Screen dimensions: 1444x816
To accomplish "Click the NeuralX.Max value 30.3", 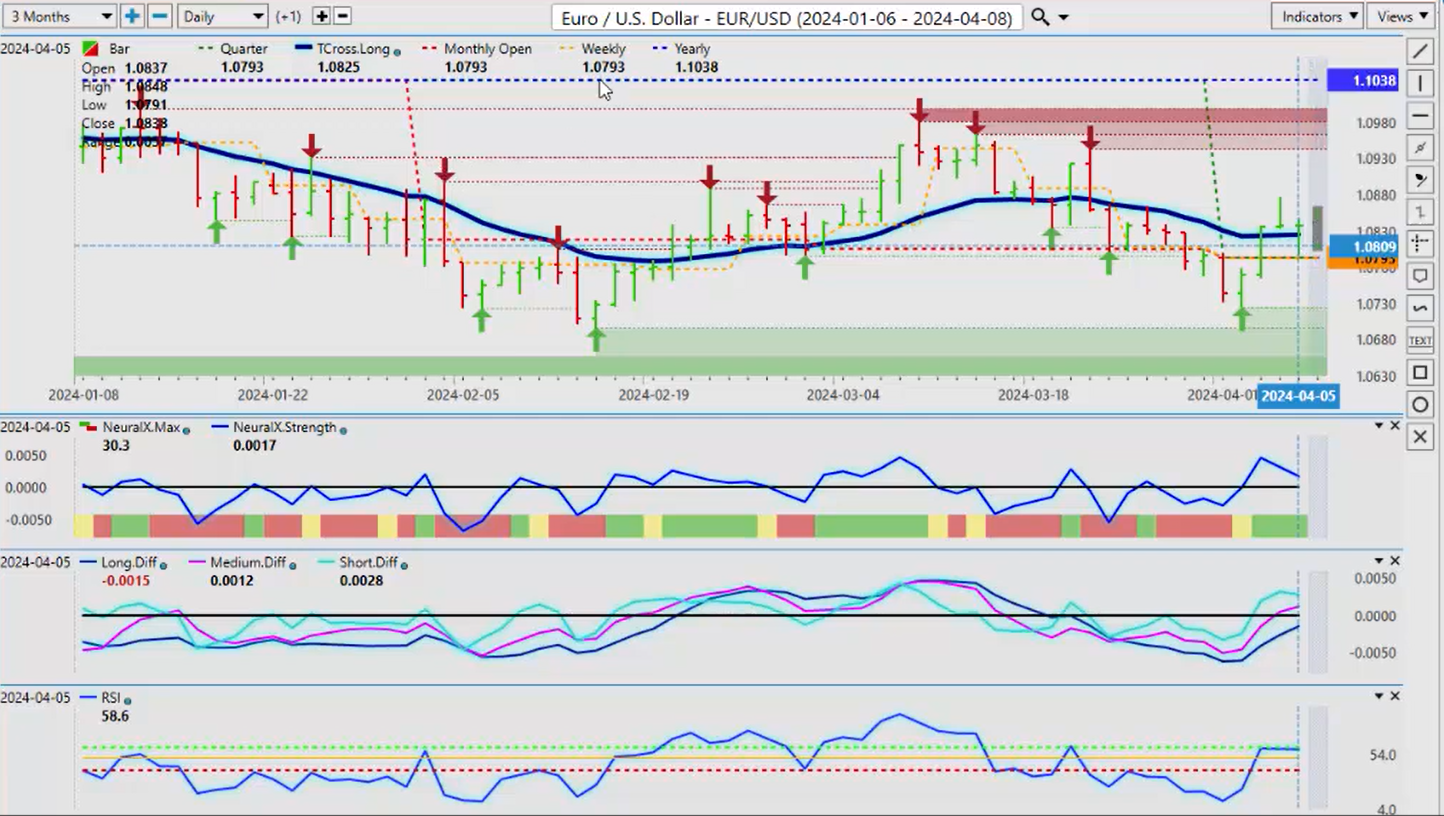I will tap(116, 445).
